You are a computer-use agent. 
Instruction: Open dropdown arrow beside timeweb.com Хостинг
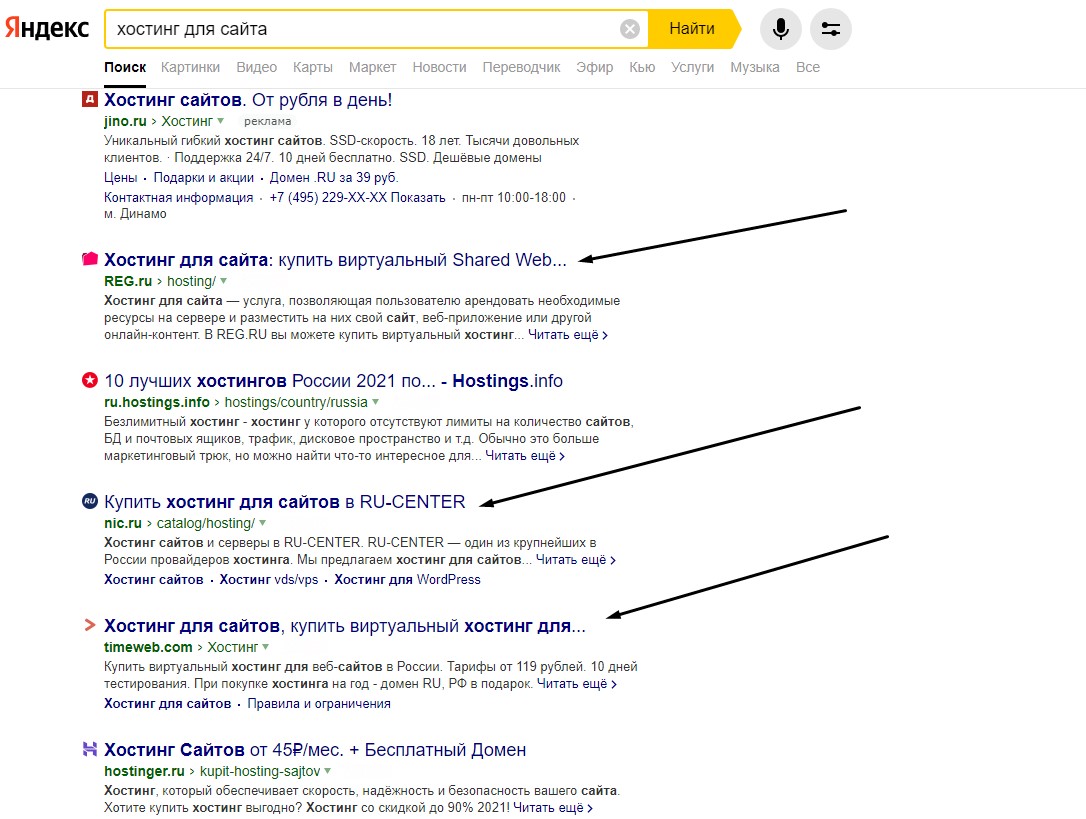[268, 648]
